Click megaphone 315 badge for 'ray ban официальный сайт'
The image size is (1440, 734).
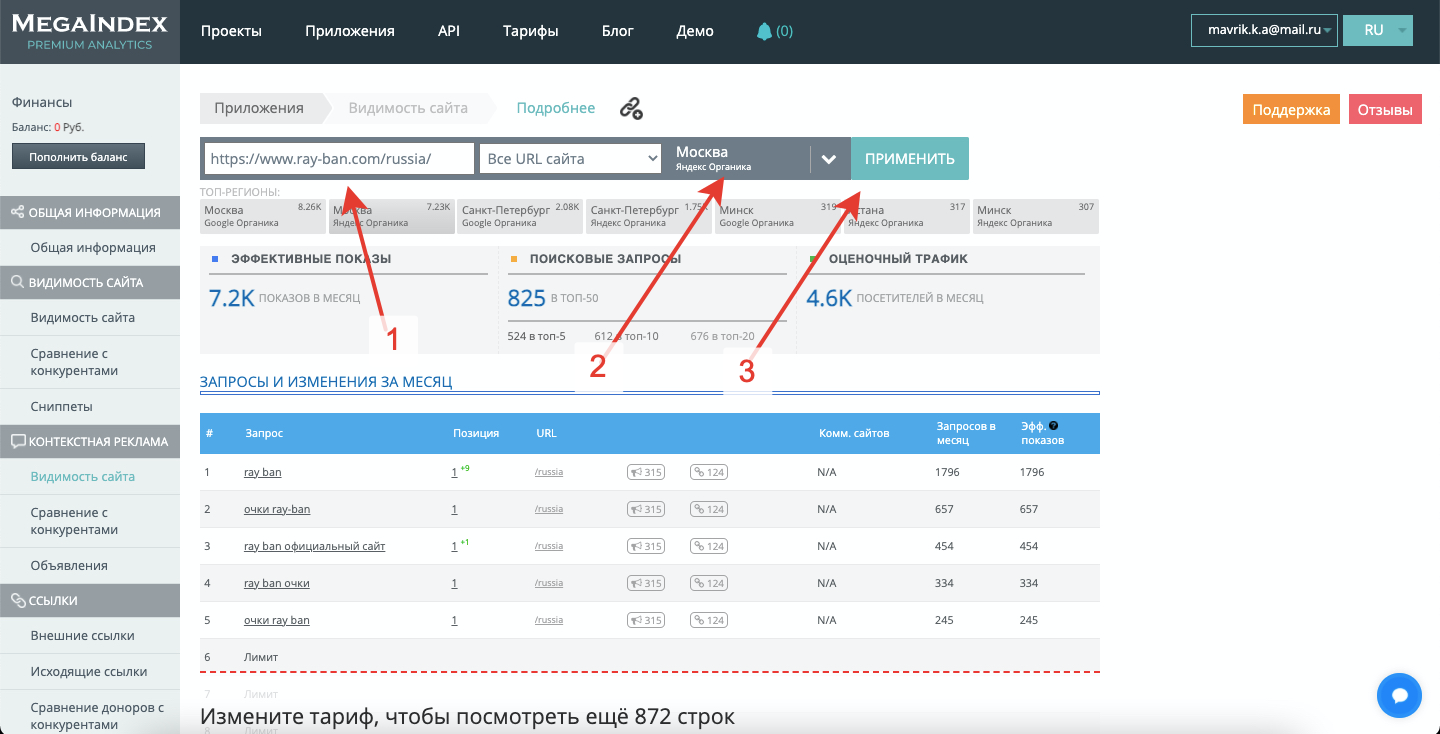[646, 546]
